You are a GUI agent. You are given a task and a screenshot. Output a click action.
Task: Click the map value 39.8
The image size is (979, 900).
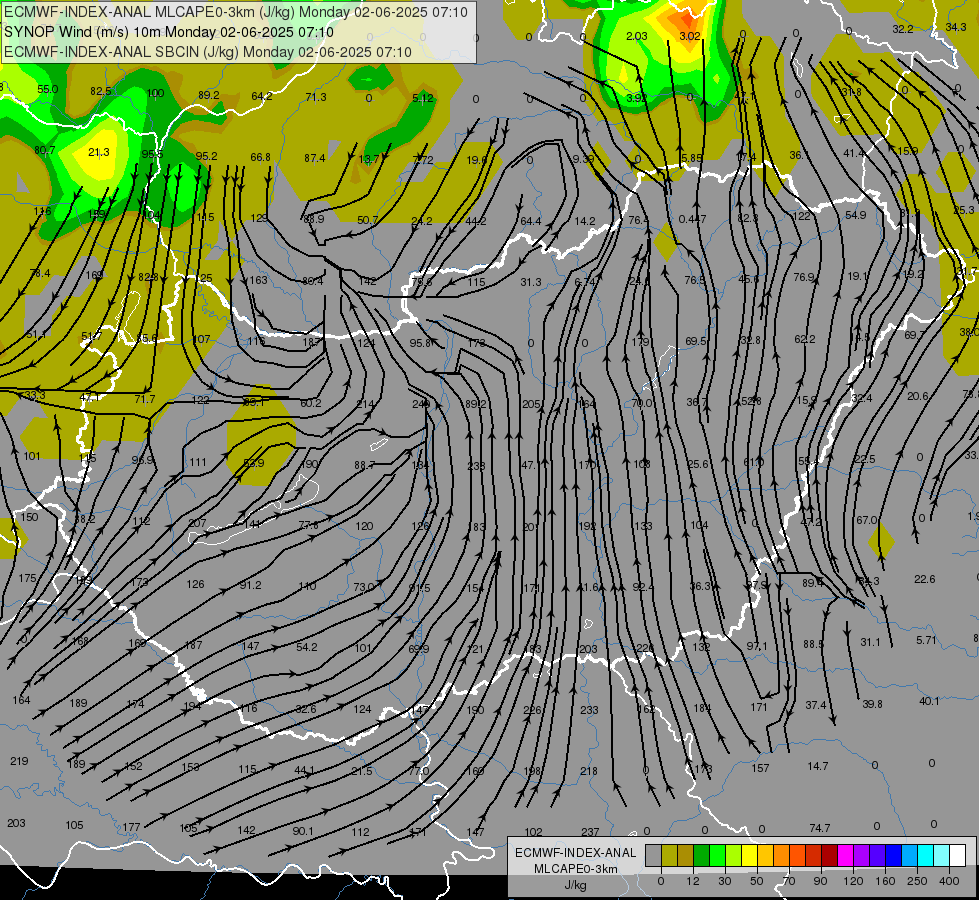coord(872,704)
